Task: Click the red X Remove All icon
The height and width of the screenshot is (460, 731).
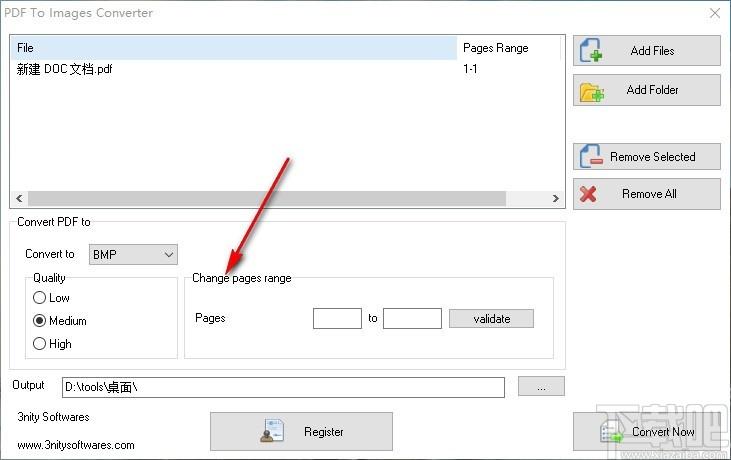Action: click(588, 193)
